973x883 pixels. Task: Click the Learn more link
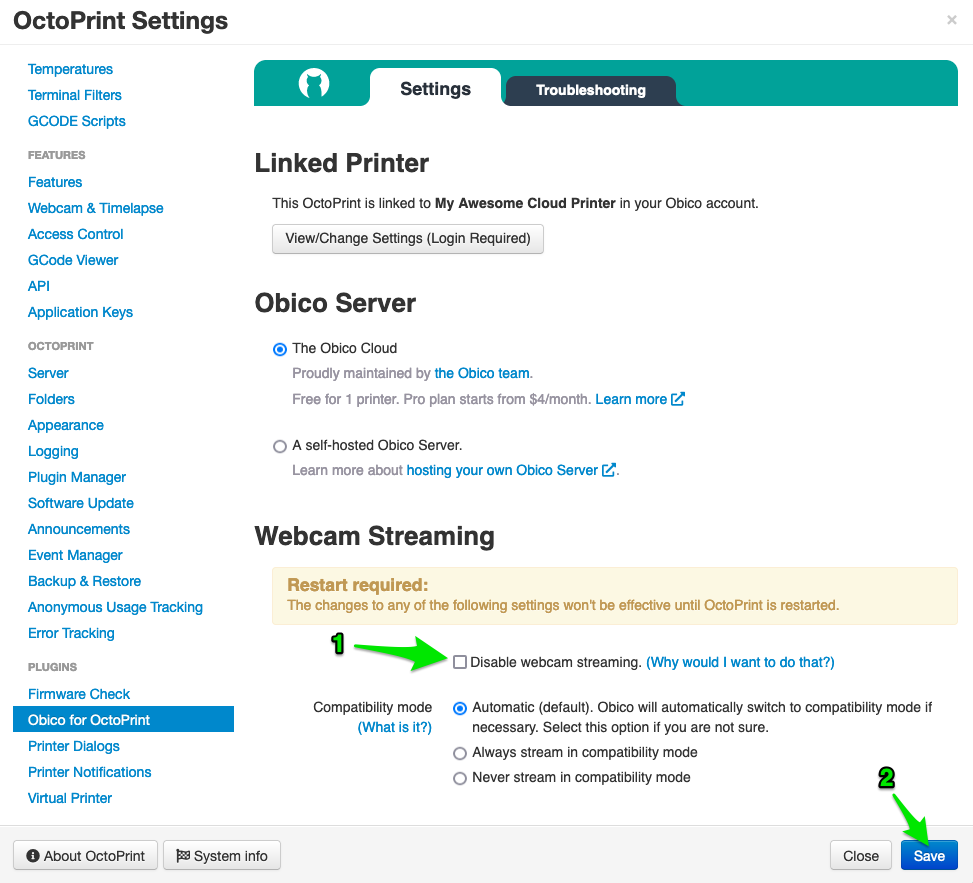click(x=631, y=399)
